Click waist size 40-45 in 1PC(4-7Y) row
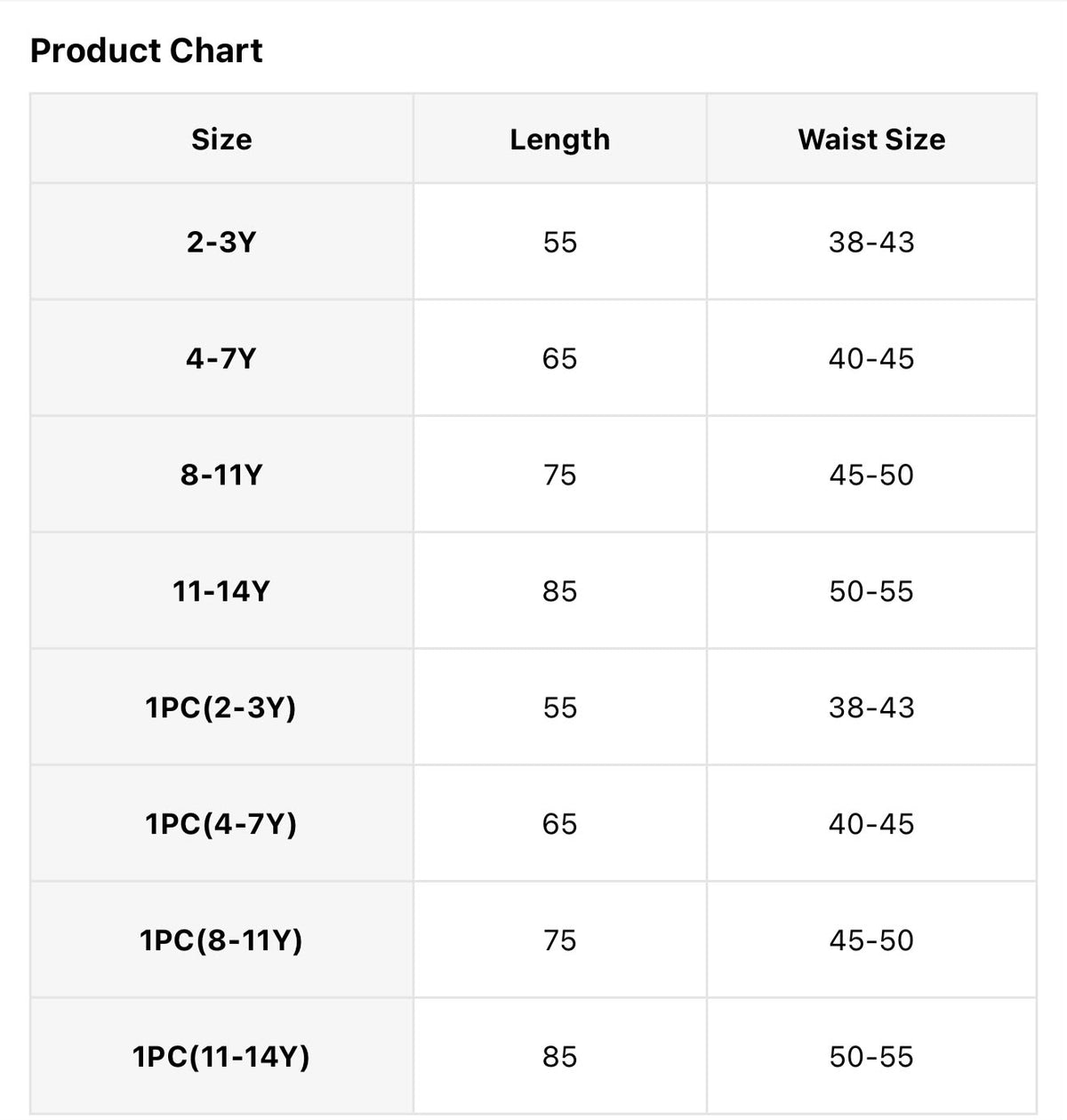Screen dimensions: 1067x1120 tap(871, 824)
